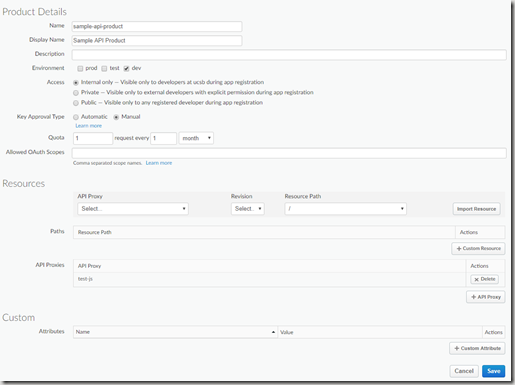Add a Custom Attribute

pyautogui.click(x=477, y=348)
